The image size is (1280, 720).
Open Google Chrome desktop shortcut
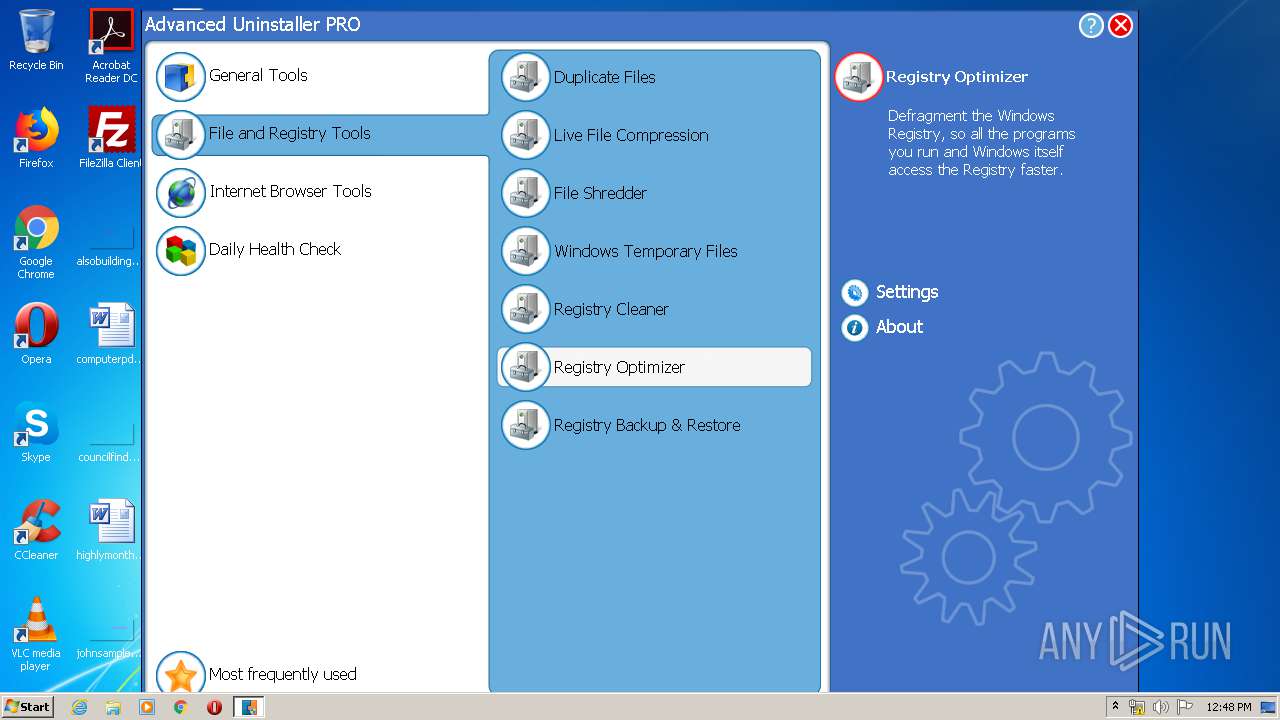pos(36,242)
